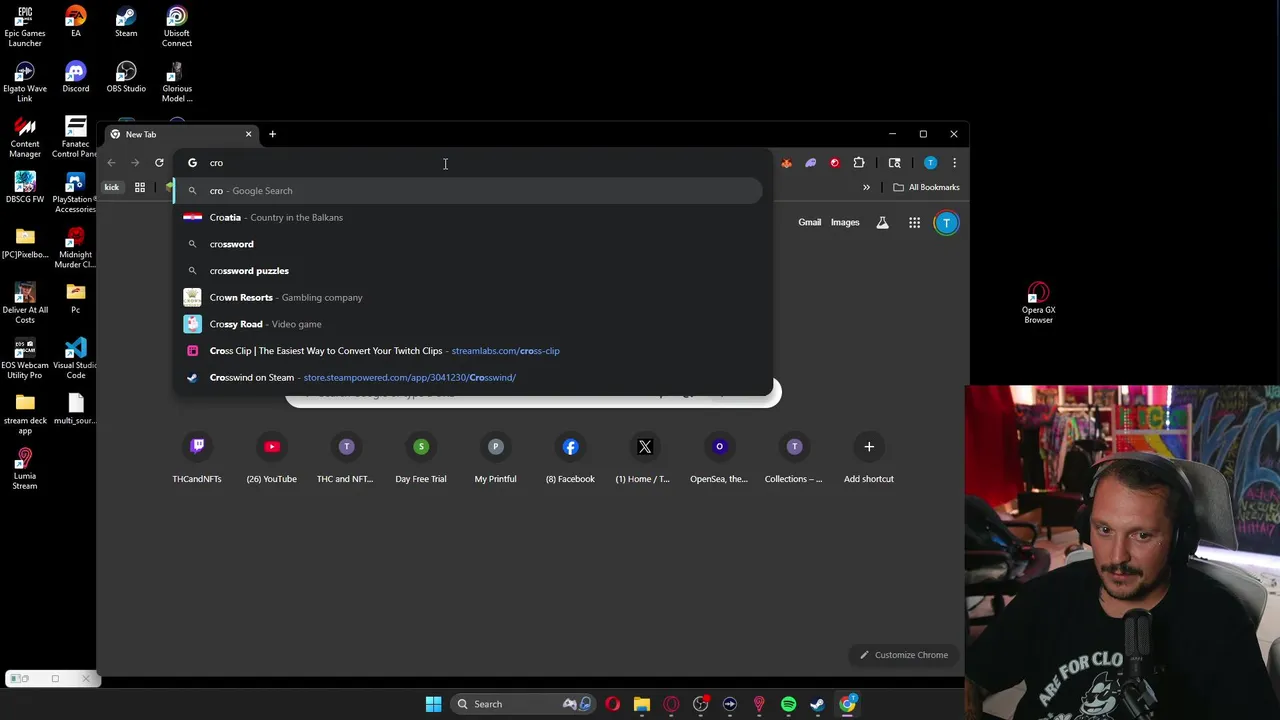
Task: Open Facebook shortcut tile
Action: tap(570, 459)
